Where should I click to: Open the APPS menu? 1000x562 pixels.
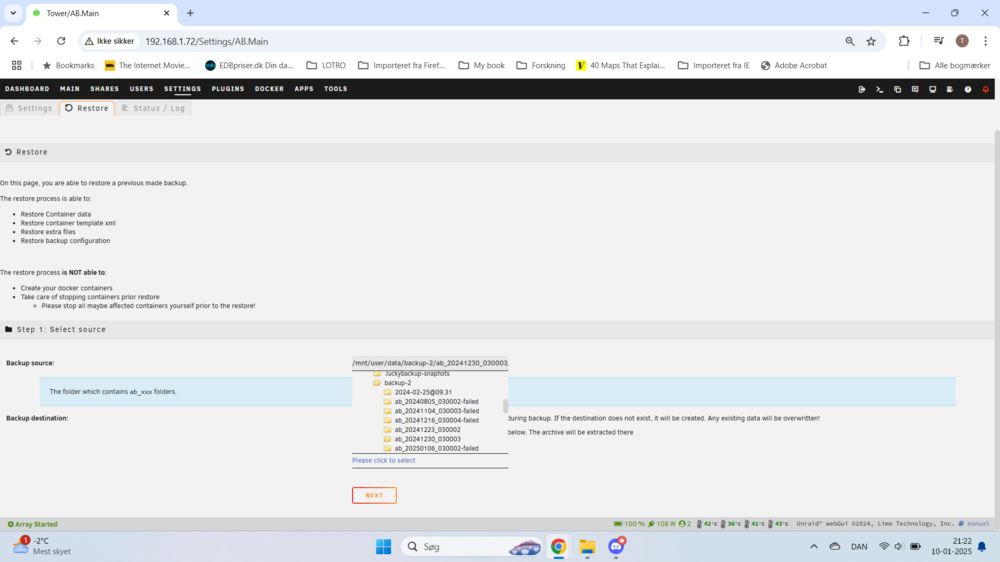pos(304,89)
